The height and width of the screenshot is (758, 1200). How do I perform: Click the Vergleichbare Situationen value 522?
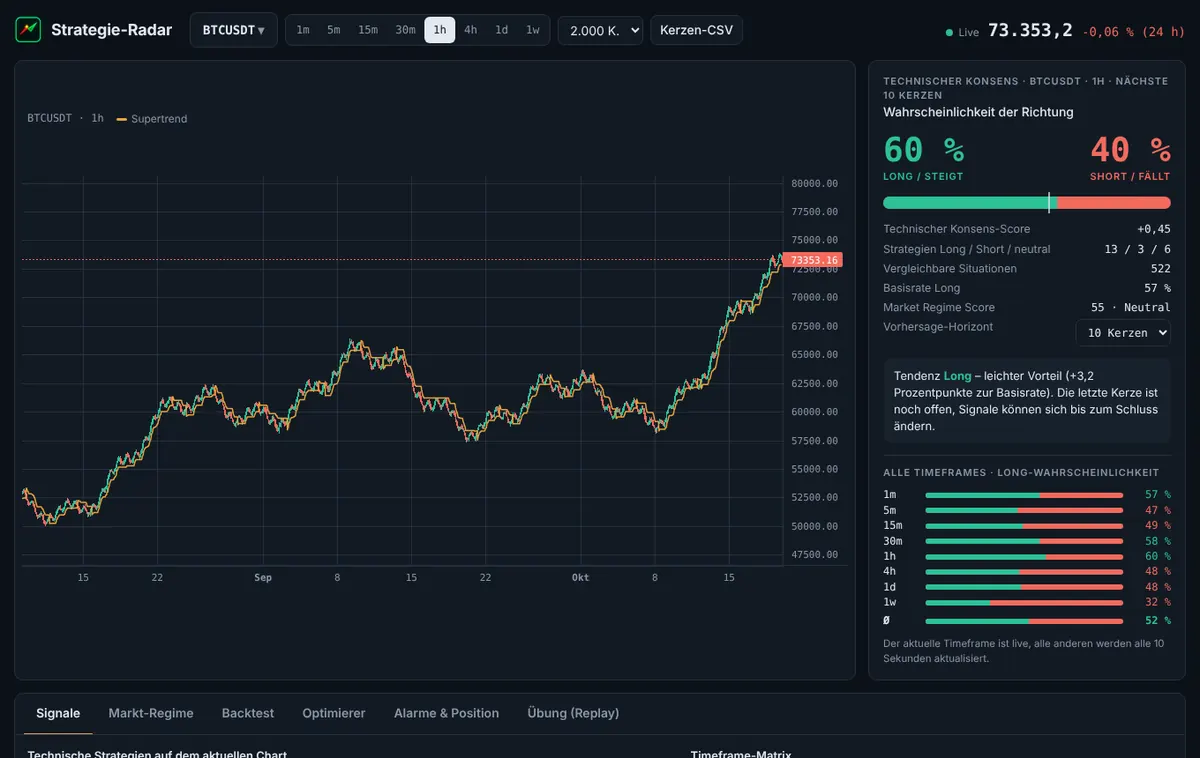coord(1161,268)
